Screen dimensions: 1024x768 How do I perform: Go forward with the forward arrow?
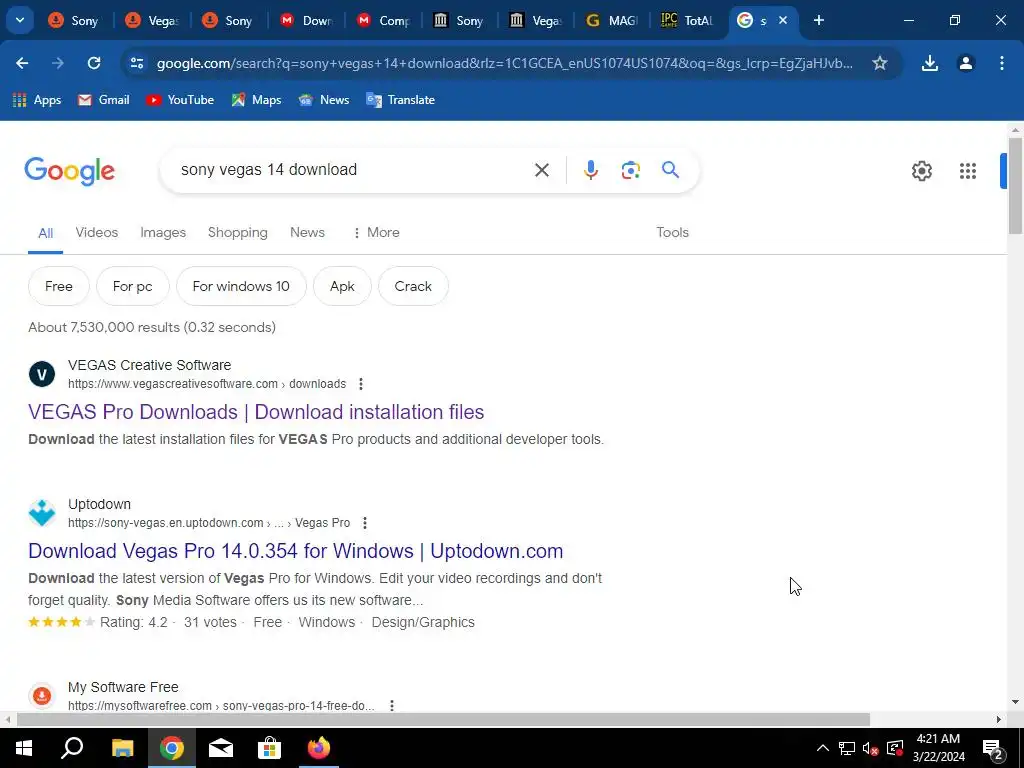(58, 63)
